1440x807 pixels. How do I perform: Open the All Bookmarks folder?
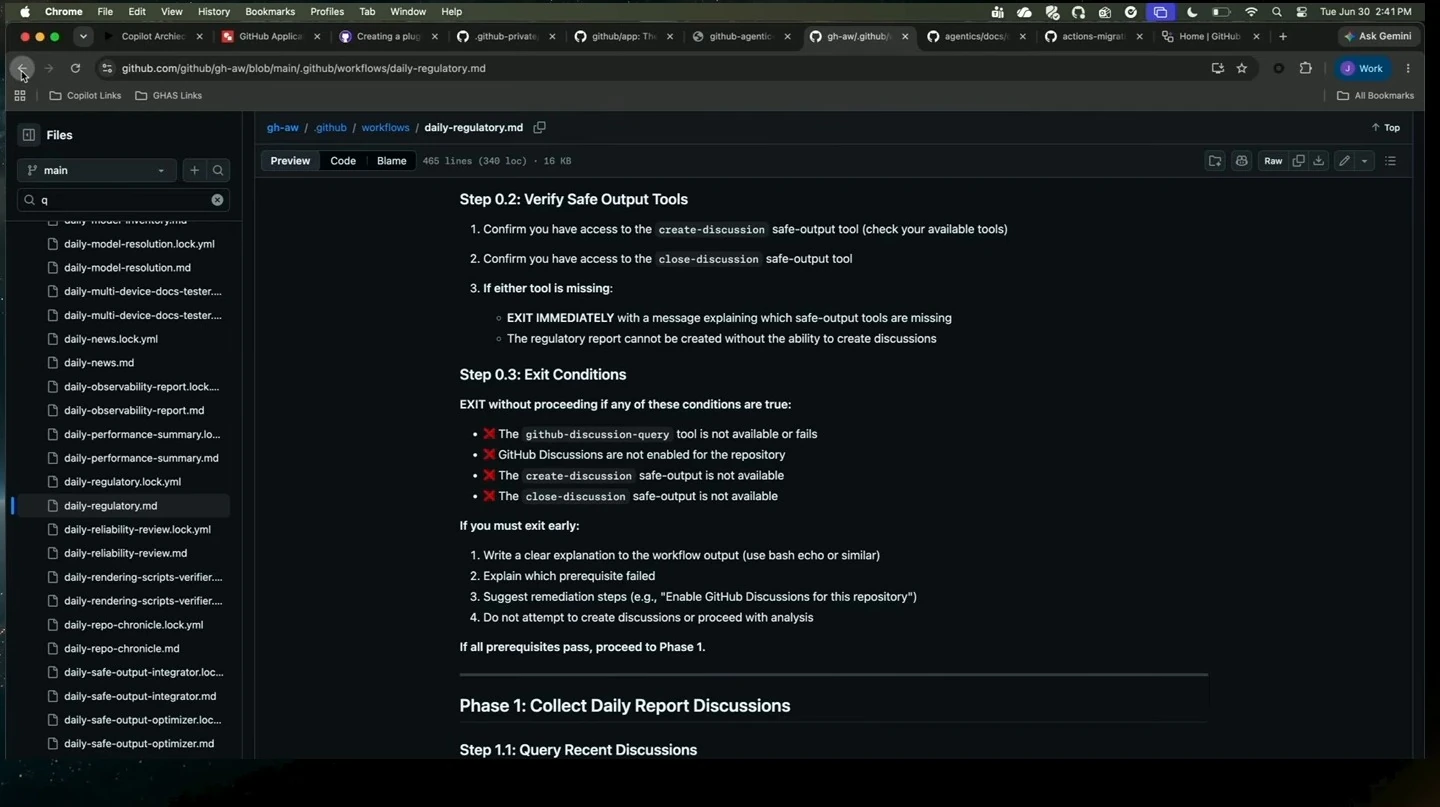[x=1376, y=96]
